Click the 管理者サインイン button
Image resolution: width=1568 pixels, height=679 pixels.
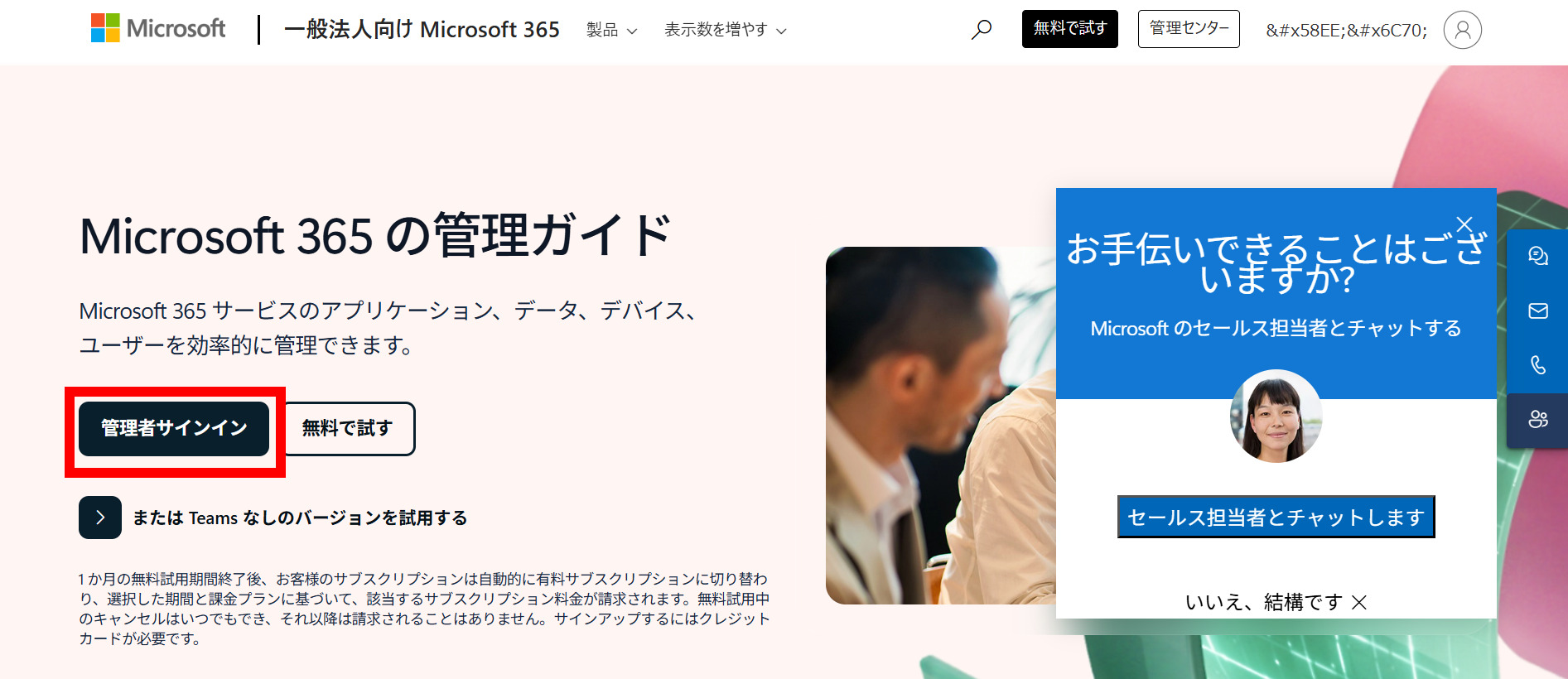point(174,428)
